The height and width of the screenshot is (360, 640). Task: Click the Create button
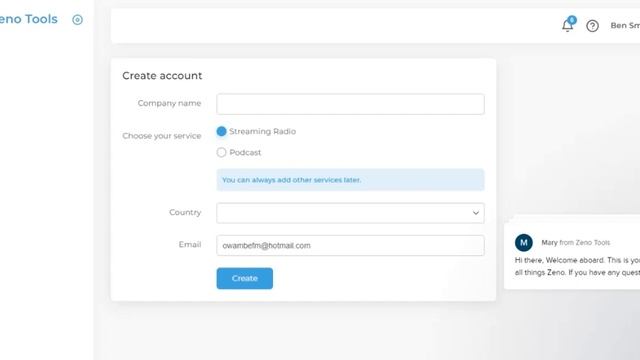244,278
